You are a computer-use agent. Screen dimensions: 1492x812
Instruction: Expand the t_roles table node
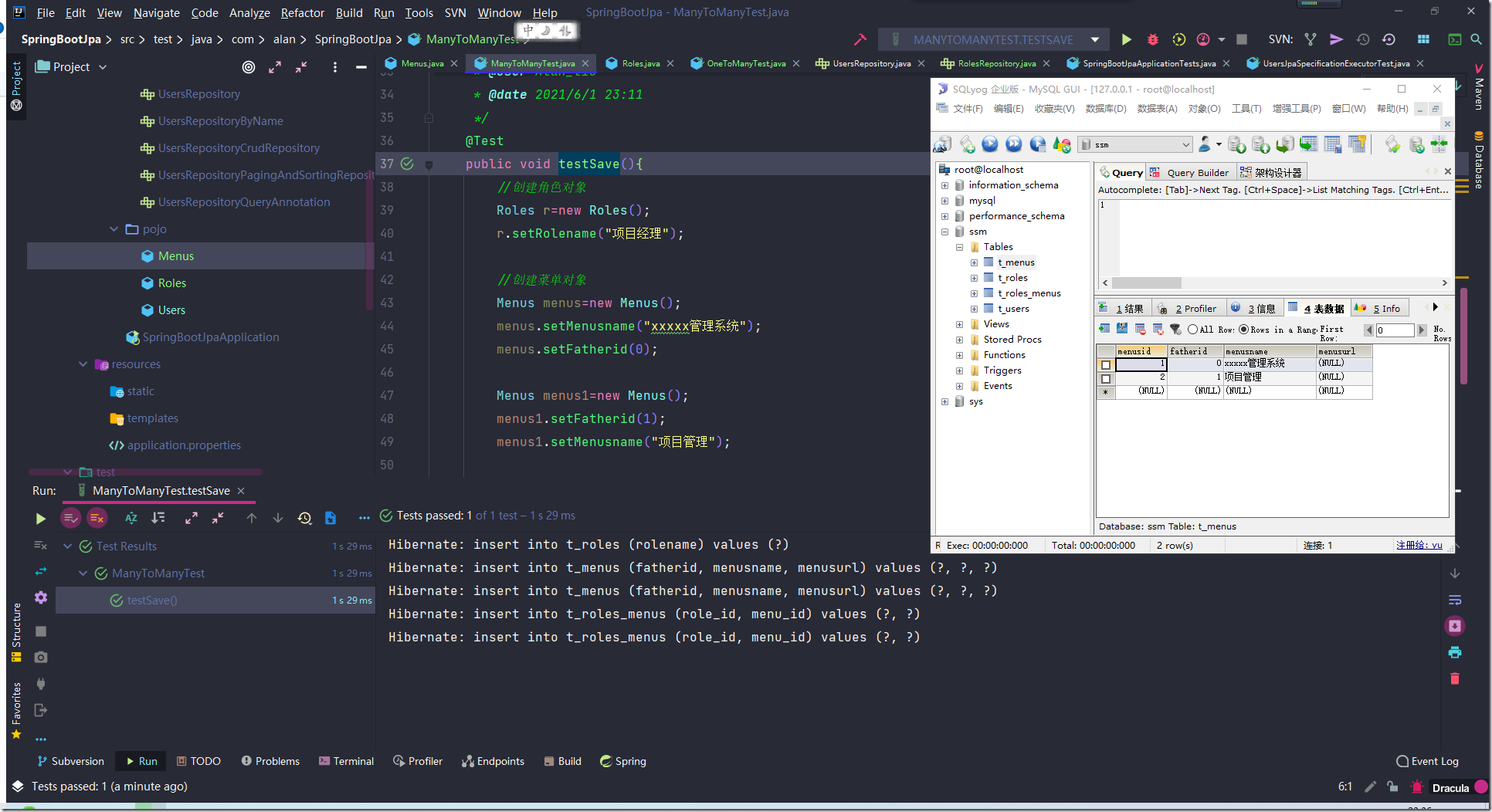click(x=974, y=278)
